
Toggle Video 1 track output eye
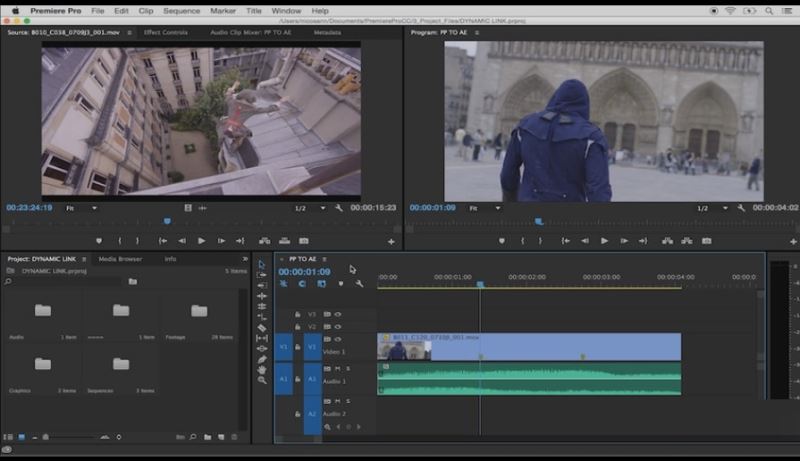338,339
